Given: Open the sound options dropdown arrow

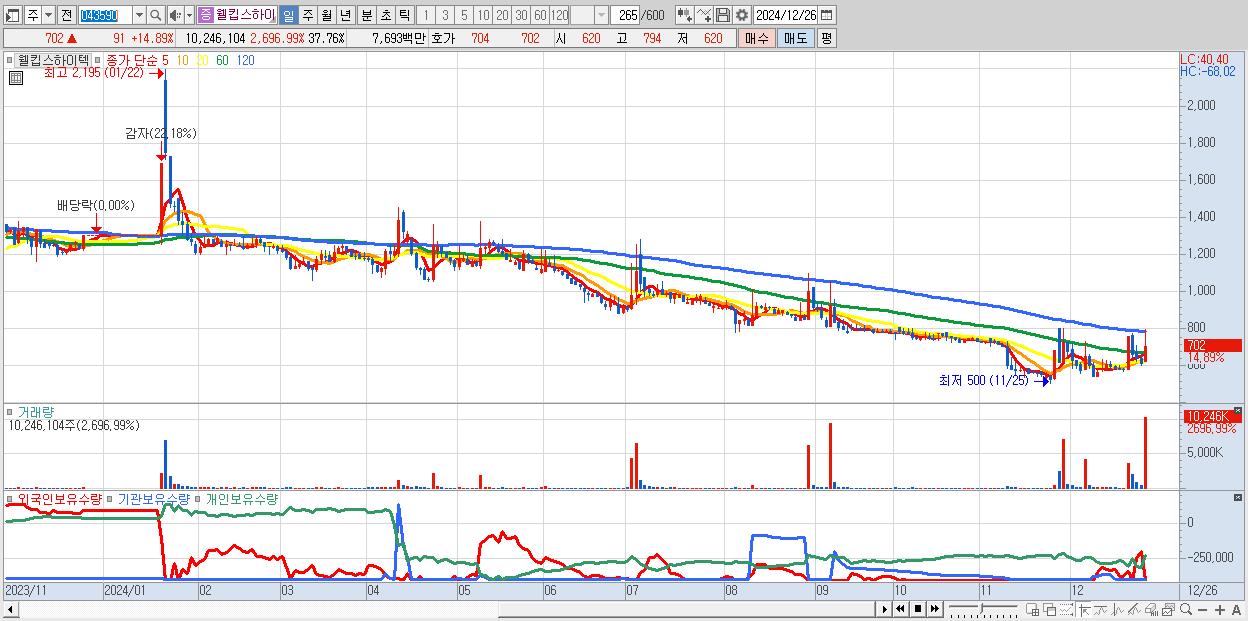Looking at the screenshot, I should tap(189, 15).
